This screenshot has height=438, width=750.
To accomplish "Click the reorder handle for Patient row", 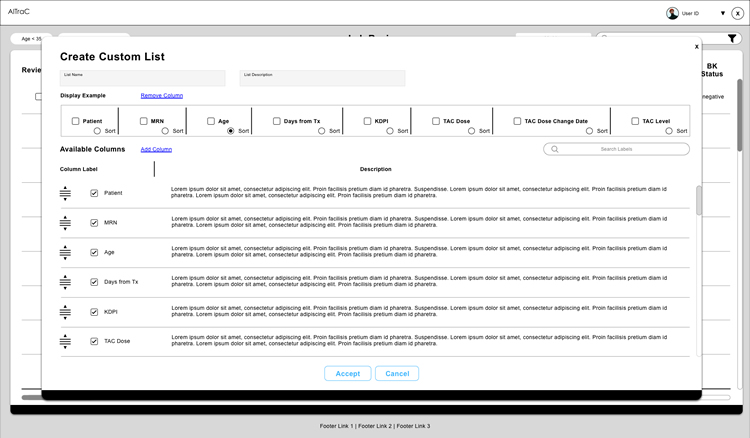I will click(65, 193).
